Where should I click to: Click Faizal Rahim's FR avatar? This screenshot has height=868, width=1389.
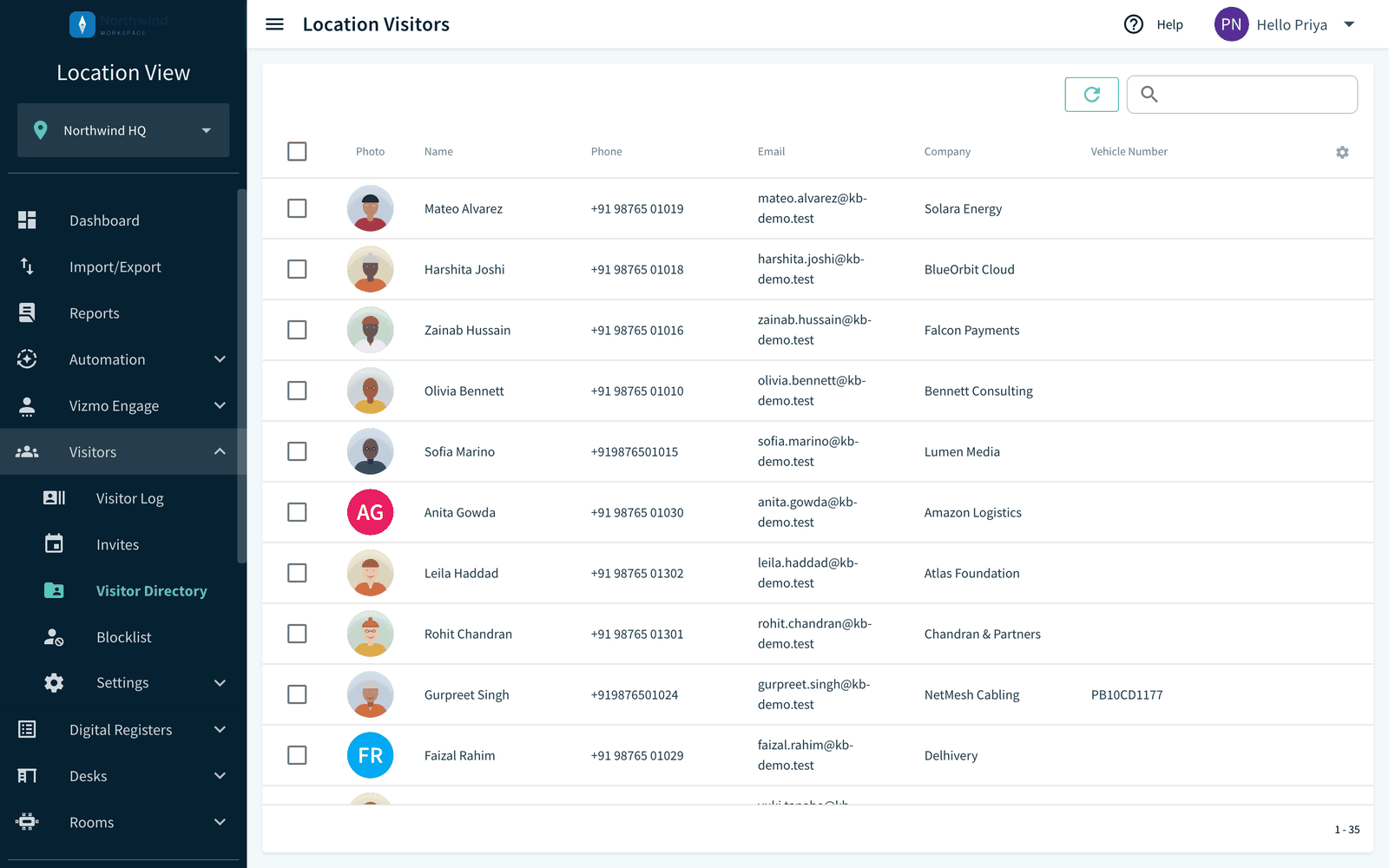coord(371,755)
